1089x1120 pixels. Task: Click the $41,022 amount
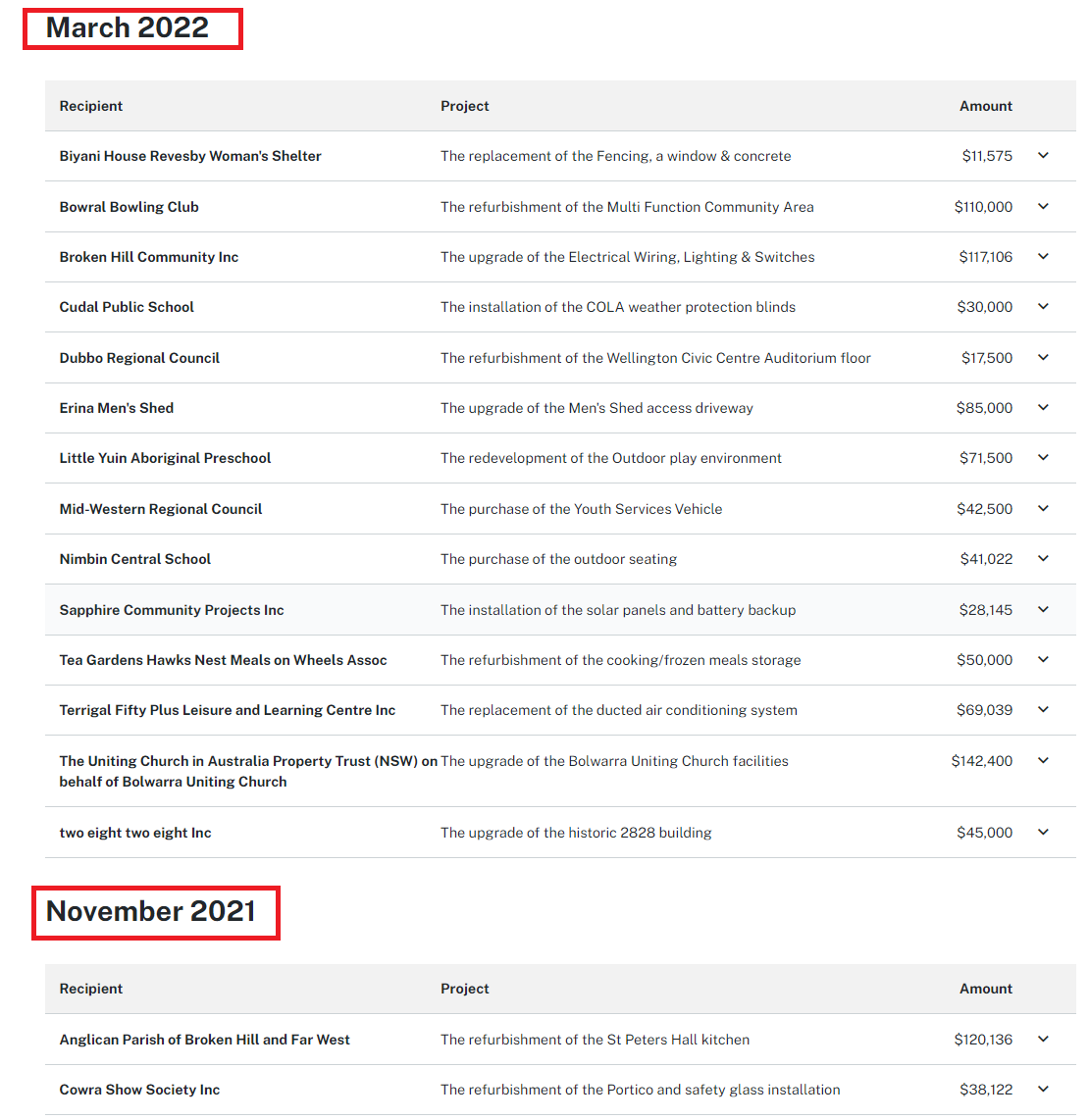[986, 559]
